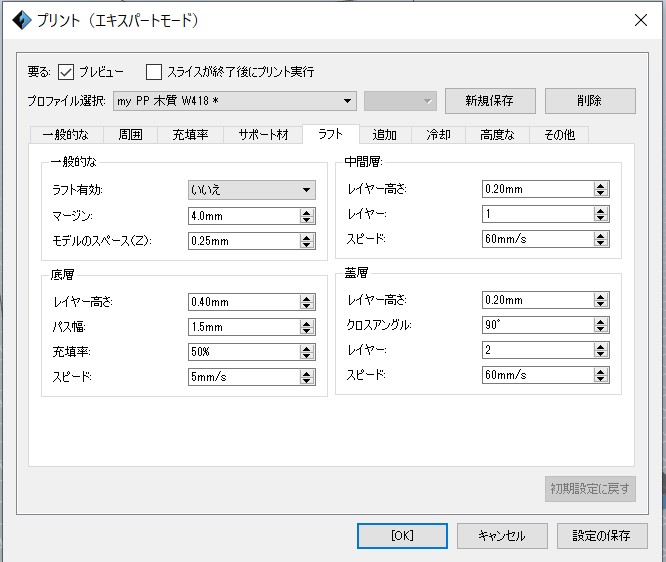Increase 中間層 レイヤー count with up arrow
666x562 pixels.
click(x=600, y=210)
